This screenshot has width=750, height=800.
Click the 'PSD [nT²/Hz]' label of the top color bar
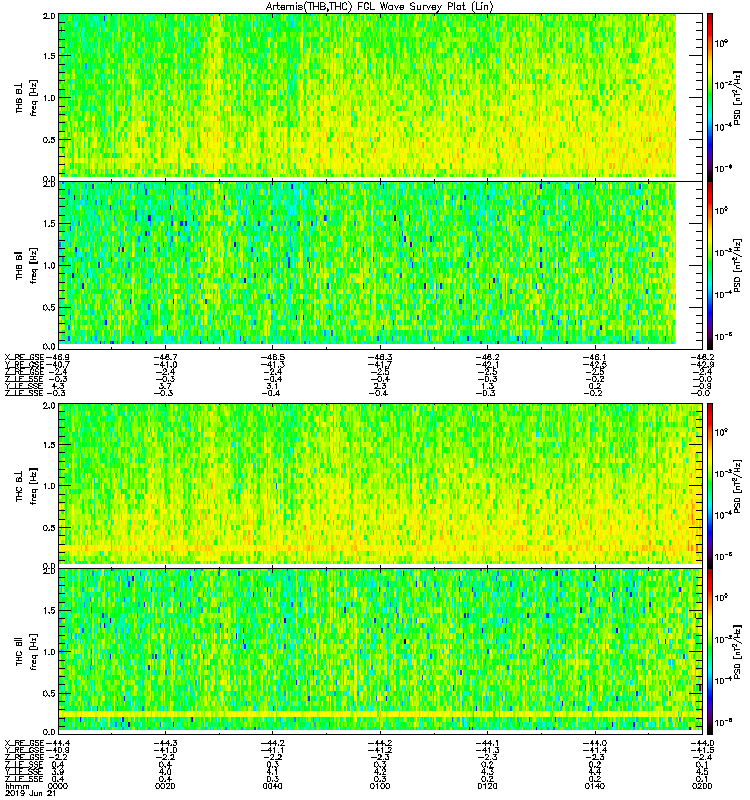[x=738, y=98]
